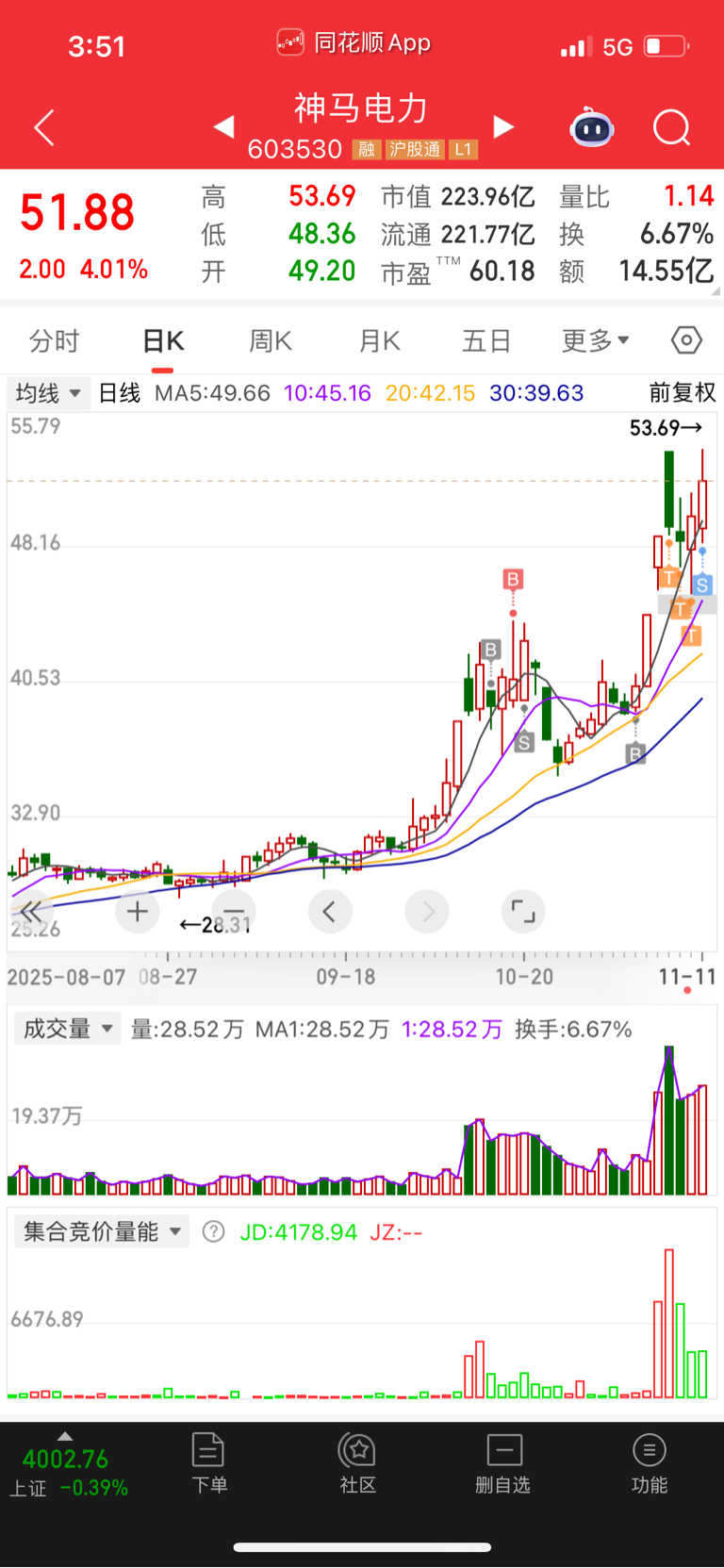Move chart left with chevron button
The width and height of the screenshot is (724, 1568).
330,911
